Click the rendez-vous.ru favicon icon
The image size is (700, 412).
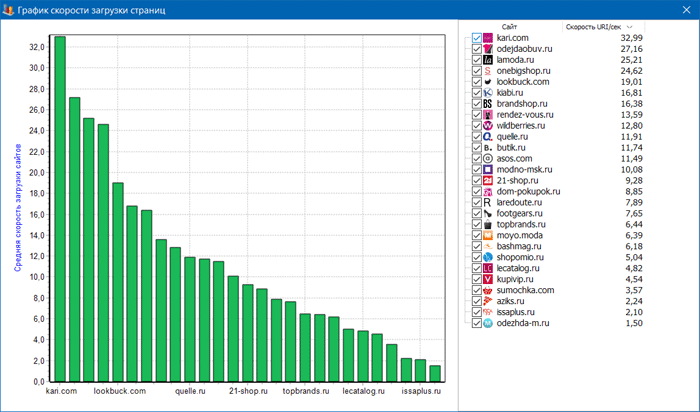tap(488, 115)
